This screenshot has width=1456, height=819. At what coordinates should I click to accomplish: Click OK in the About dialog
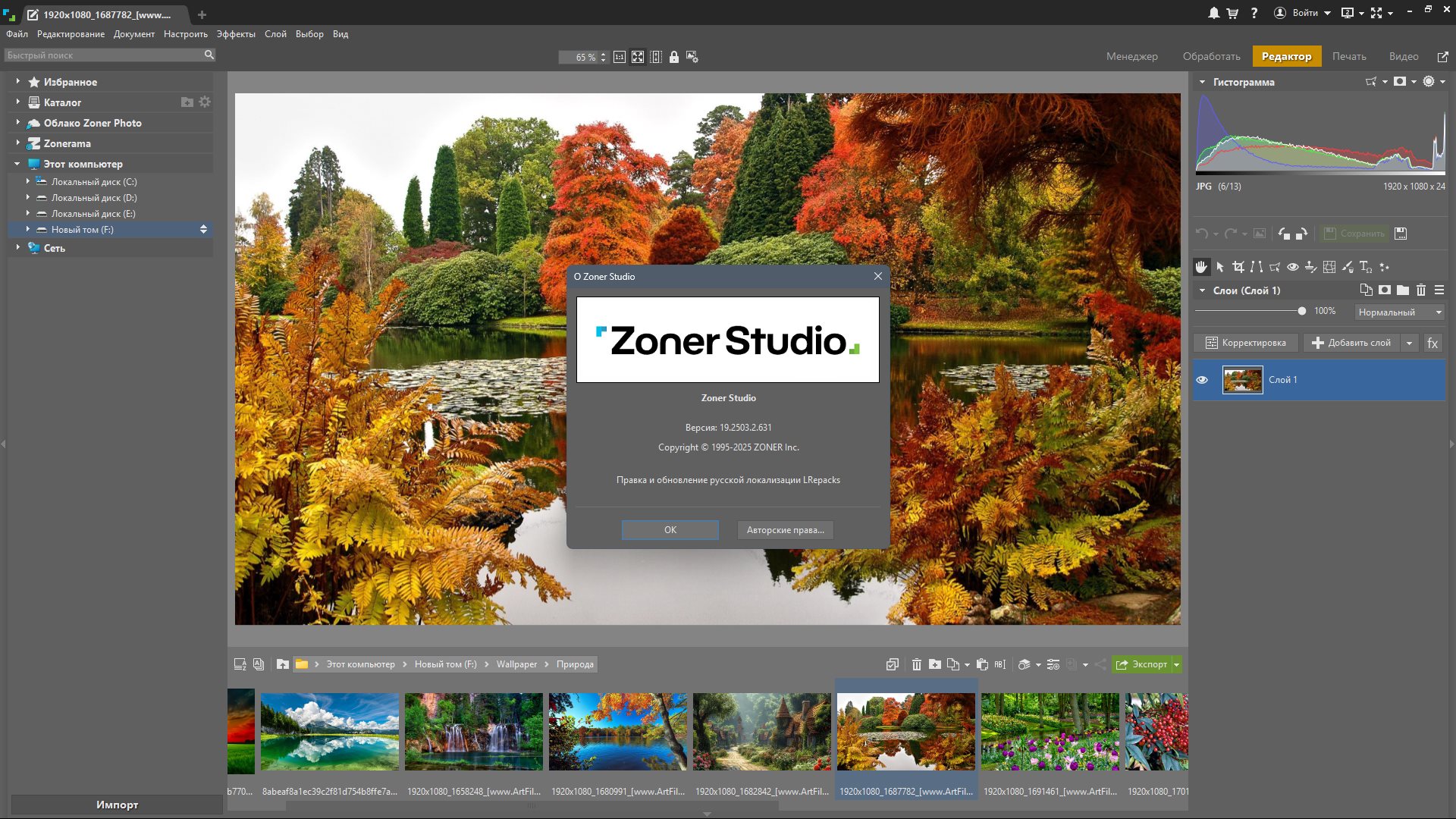[x=670, y=530]
